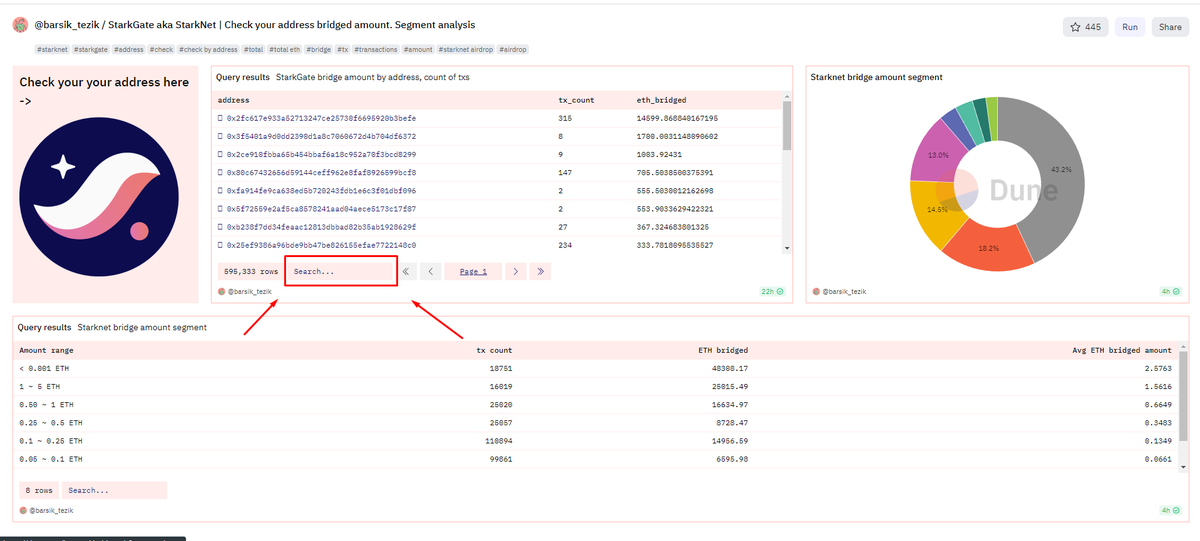This screenshot has height=541, width=1200.
Task: Click the #starknet airdrop tag
Action: (x=465, y=49)
